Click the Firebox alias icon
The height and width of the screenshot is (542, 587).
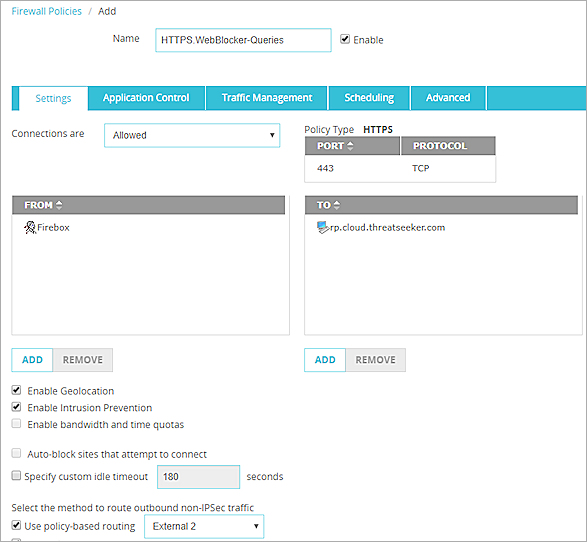tap(30, 227)
